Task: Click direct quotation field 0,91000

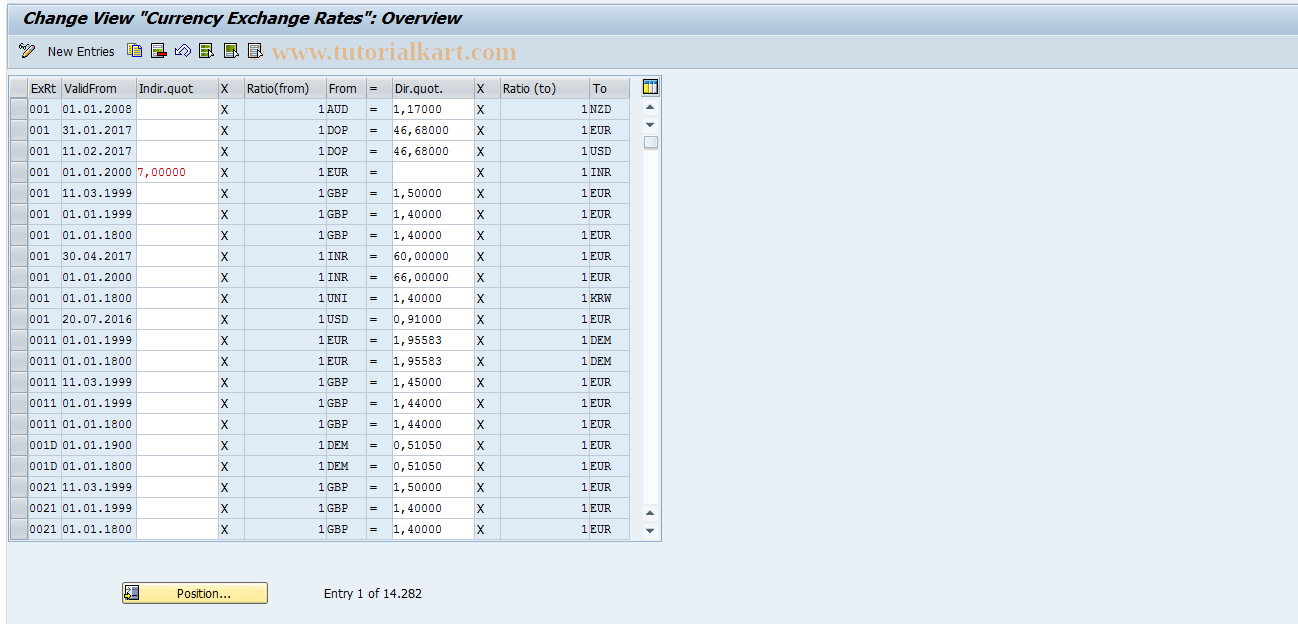Action: click(432, 319)
